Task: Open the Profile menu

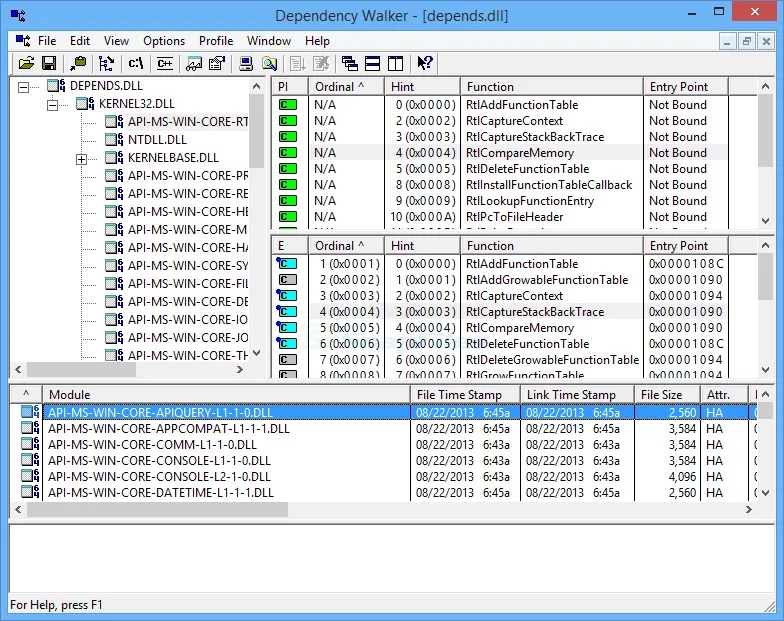Action: (x=216, y=40)
